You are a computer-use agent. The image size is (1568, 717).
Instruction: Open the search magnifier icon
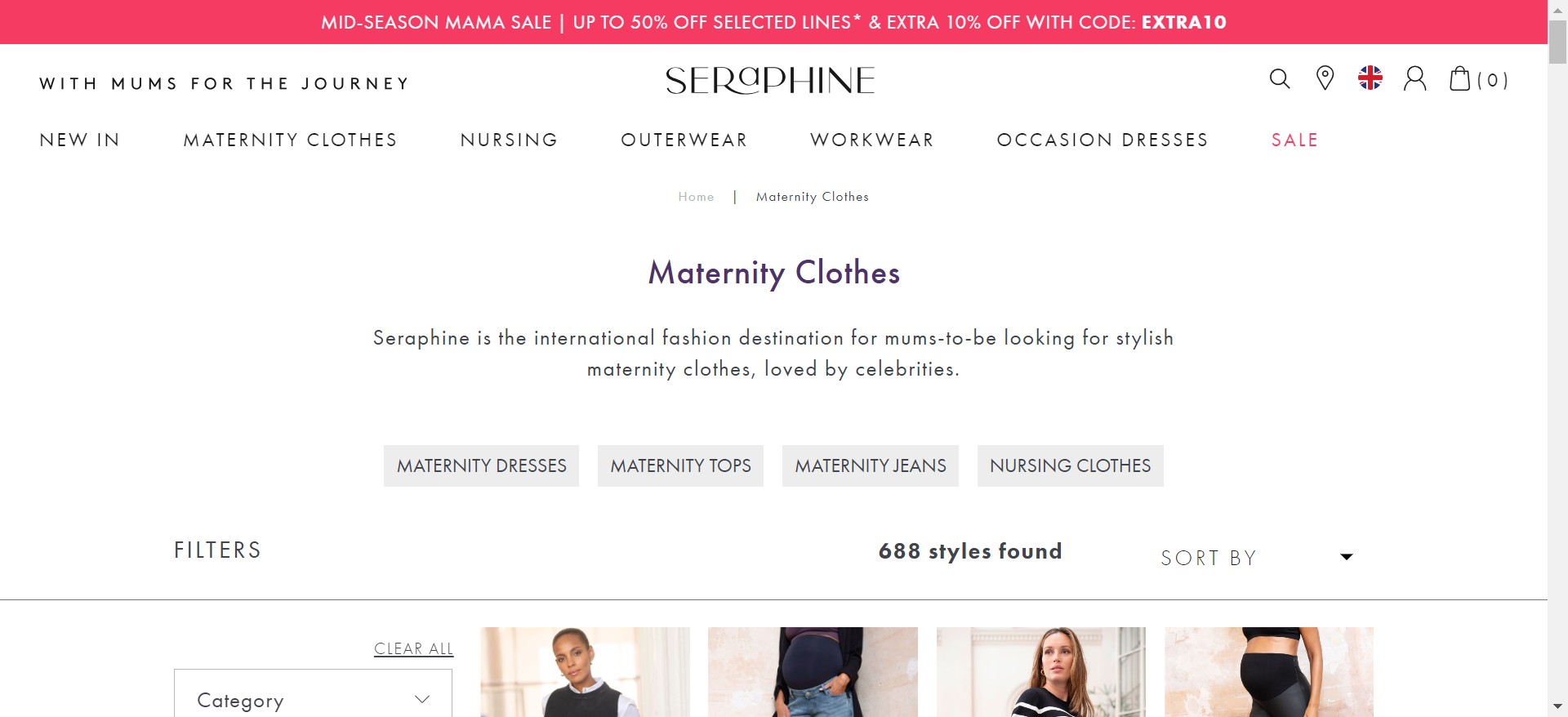(x=1280, y=79)
